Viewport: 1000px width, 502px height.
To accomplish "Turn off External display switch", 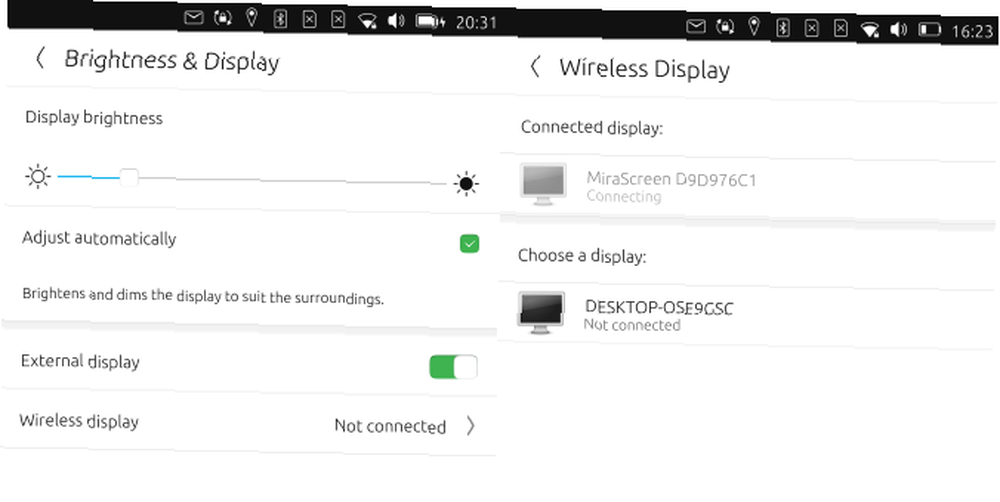I will pyautogui.click(x=453, y=367).
